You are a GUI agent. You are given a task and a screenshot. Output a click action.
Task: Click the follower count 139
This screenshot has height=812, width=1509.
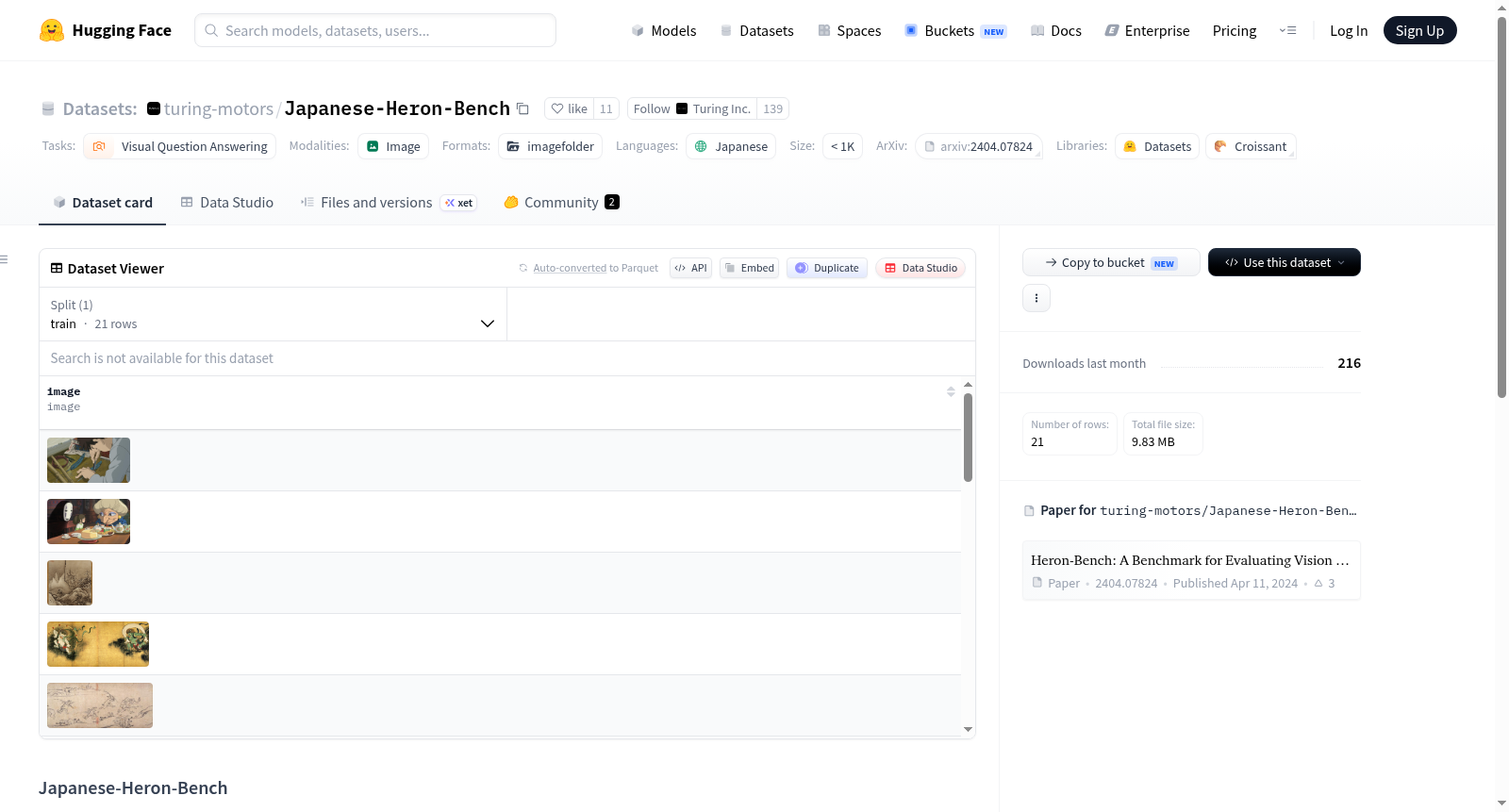pyautogui.click(x=773, y=108)
